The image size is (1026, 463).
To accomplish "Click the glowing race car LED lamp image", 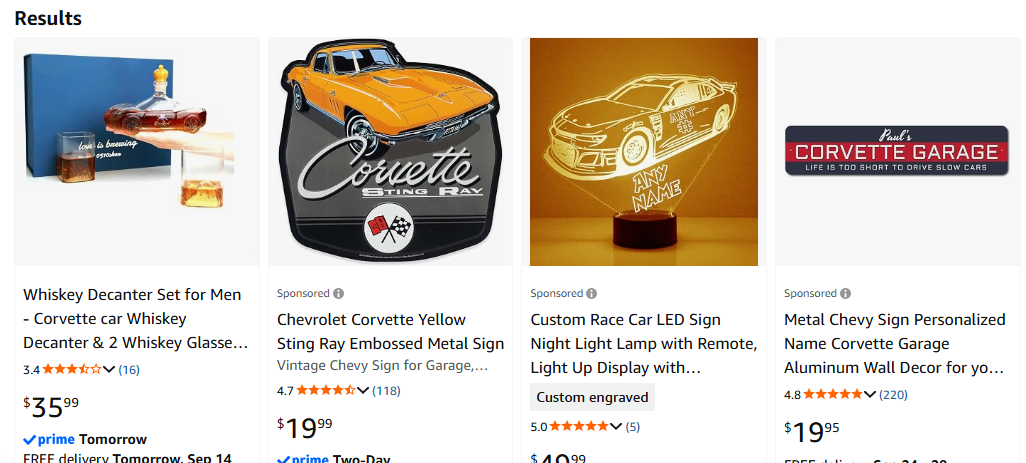I will [644, 152].
